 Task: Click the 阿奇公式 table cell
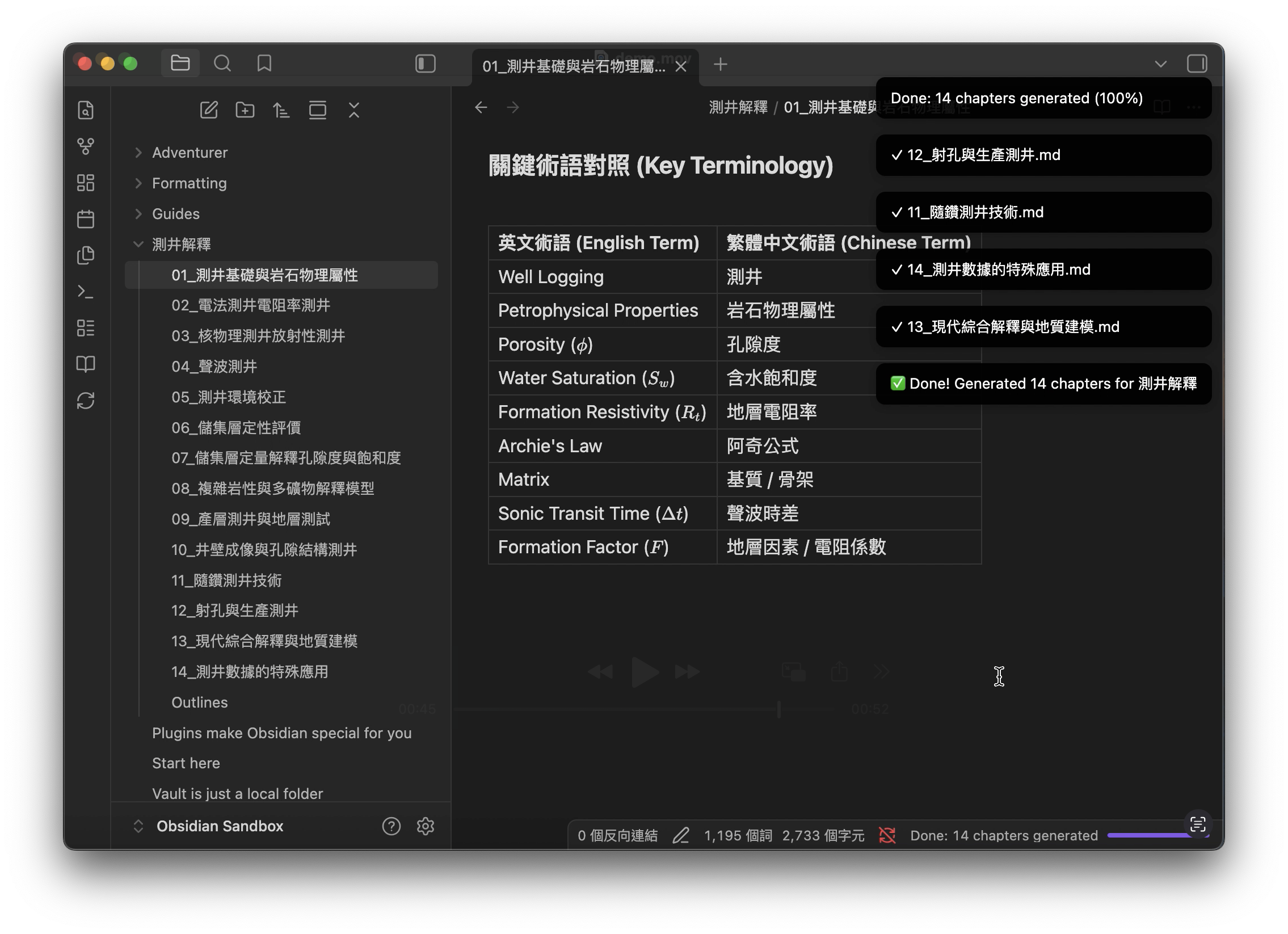coord(849,446)
